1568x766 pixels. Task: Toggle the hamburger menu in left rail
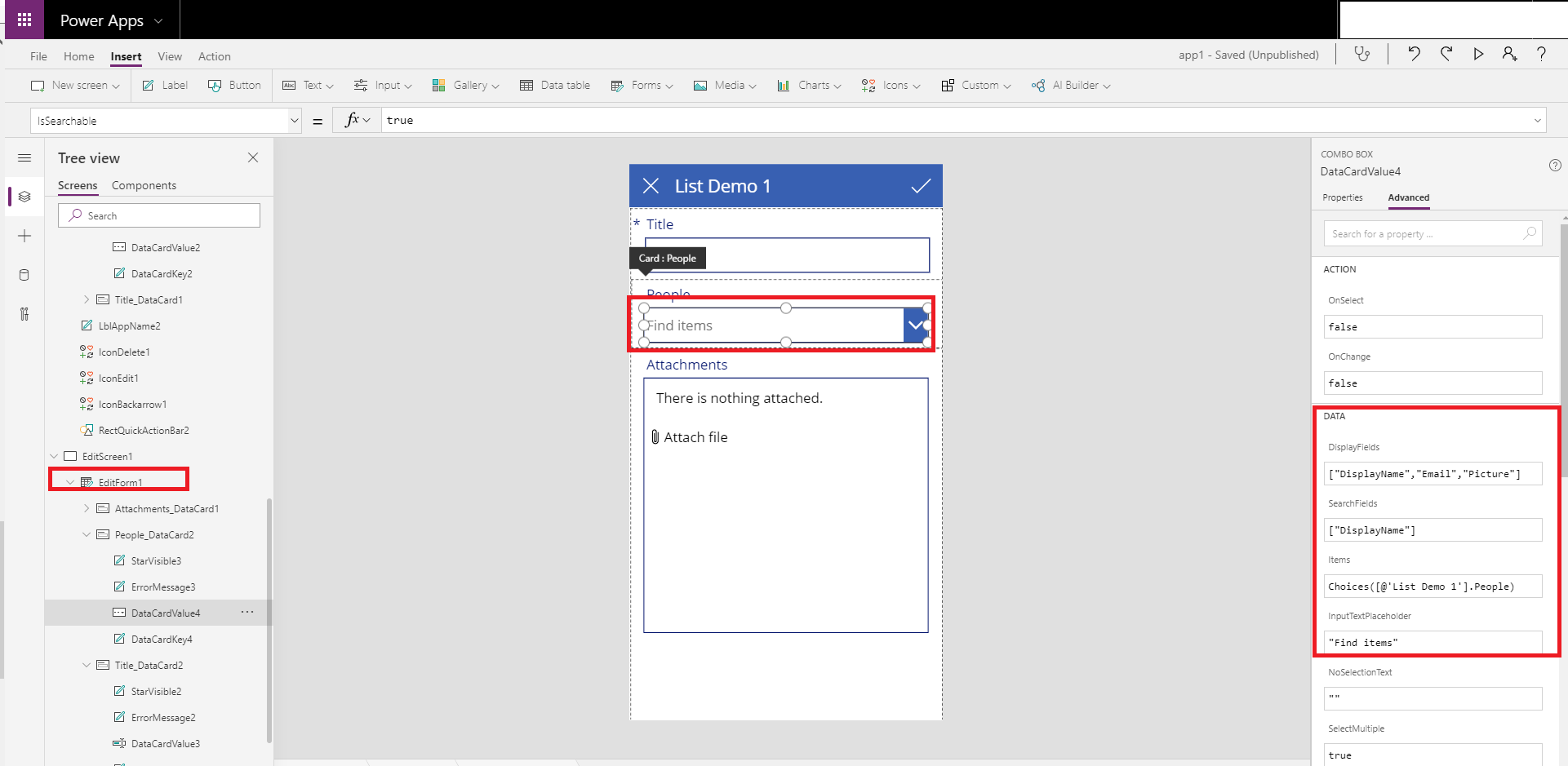point(24,157)
